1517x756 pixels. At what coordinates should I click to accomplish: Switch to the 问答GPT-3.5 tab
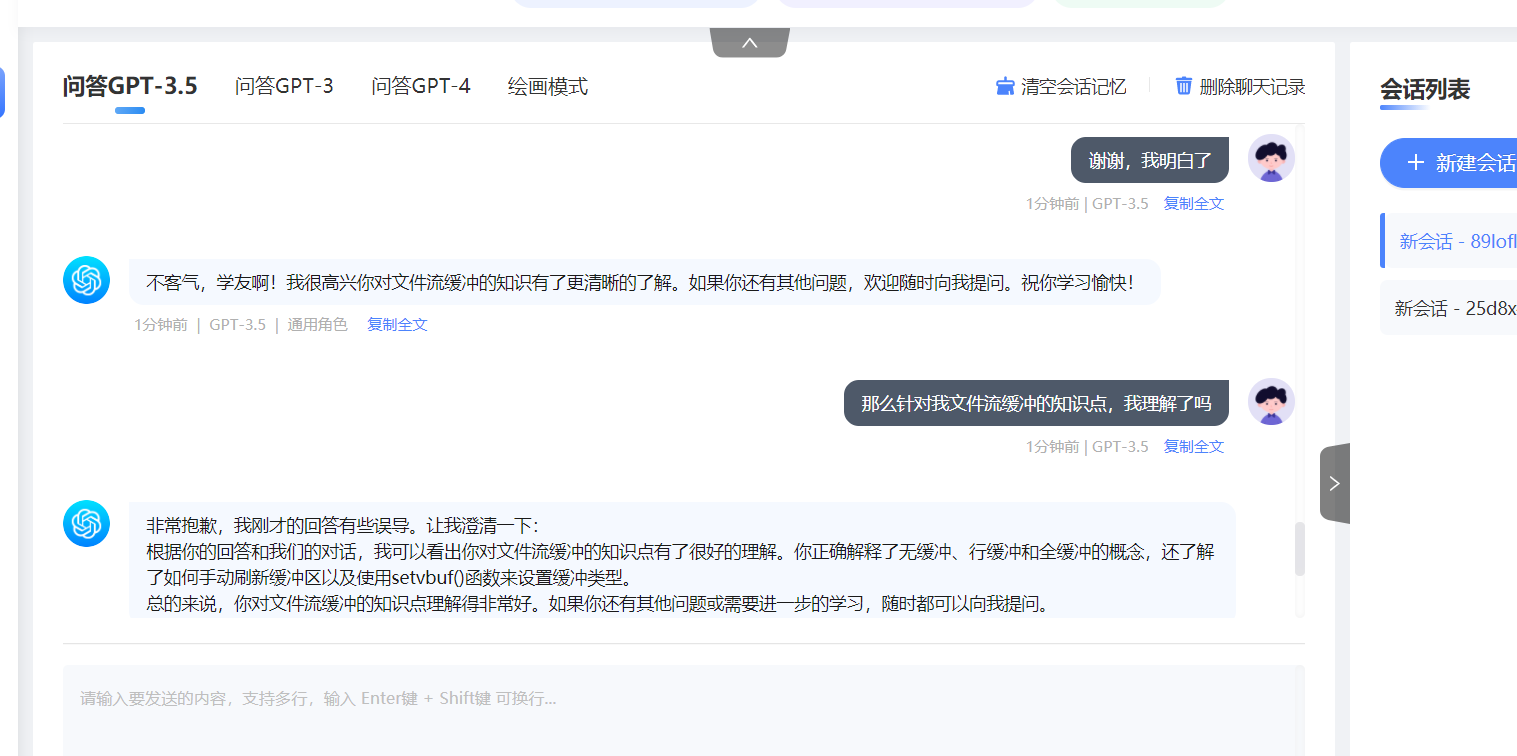[130, 87]
